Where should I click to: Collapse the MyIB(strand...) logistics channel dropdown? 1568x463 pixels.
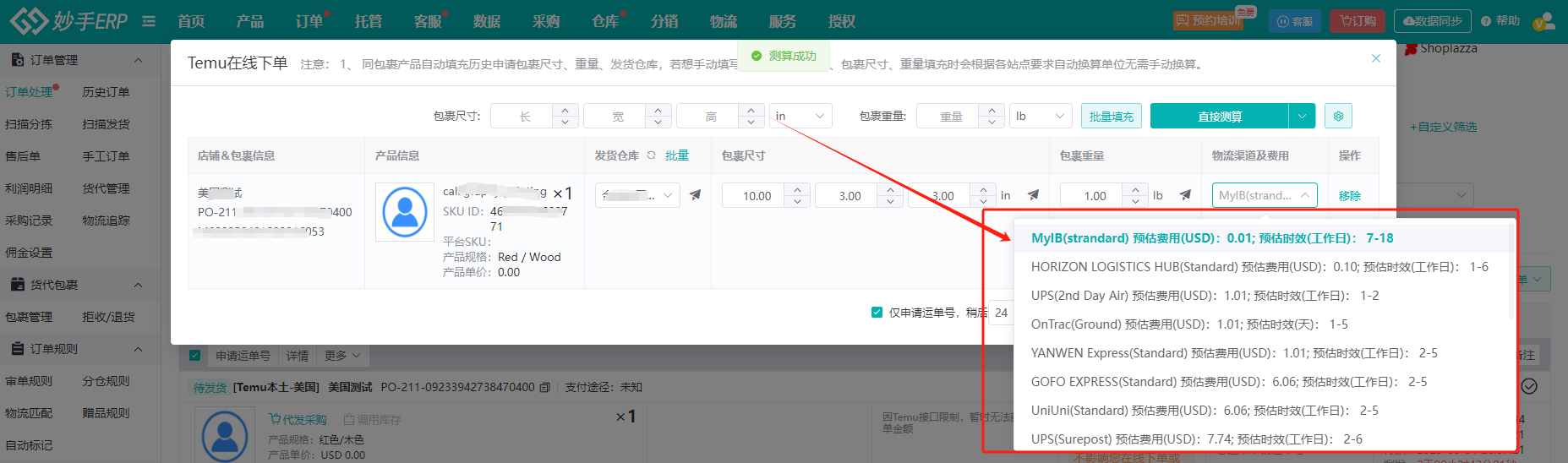click(x=1265, y=195)
